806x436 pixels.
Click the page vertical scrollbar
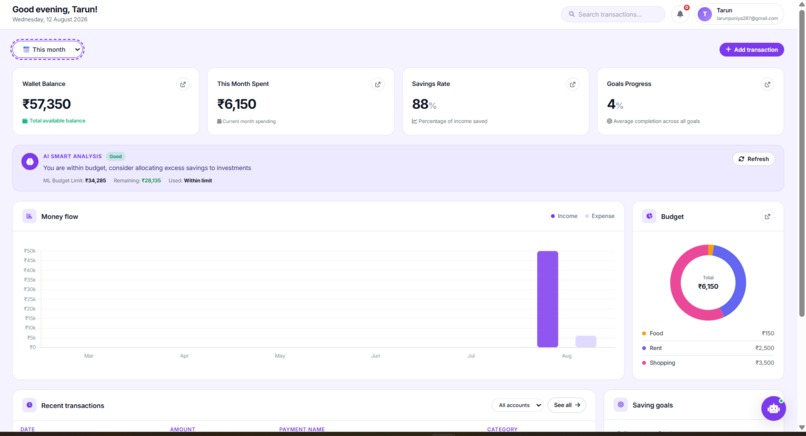[801, 162]
